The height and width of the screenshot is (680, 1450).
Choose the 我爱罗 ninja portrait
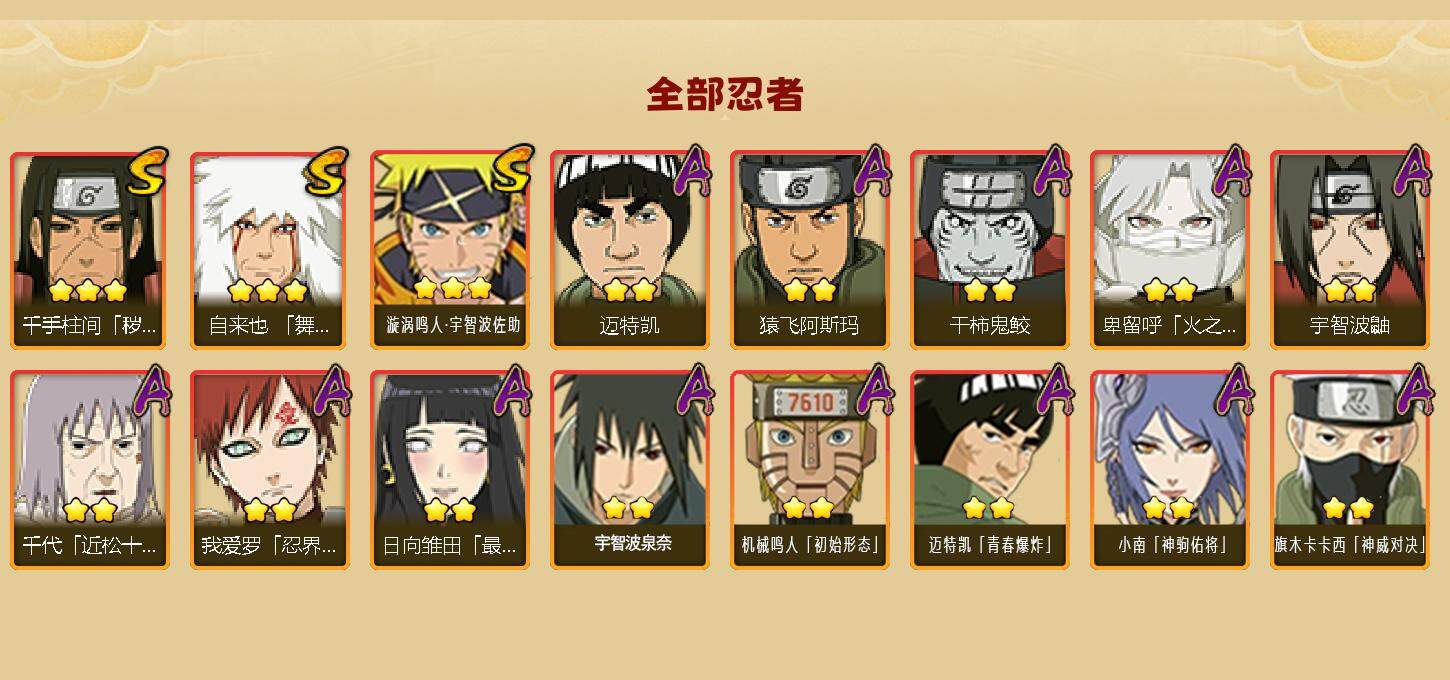[270, 470]
